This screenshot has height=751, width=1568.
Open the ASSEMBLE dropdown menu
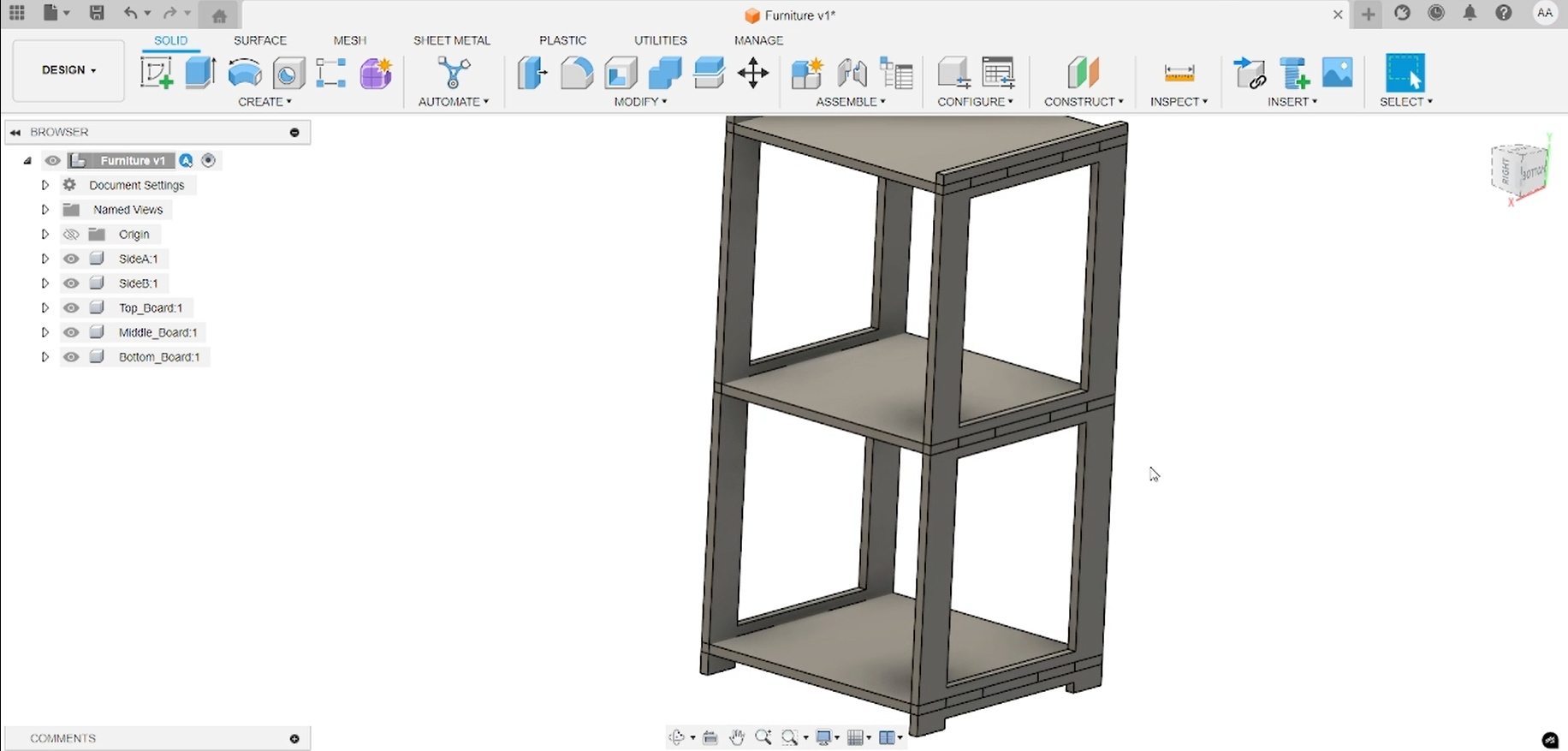point(851,102)
